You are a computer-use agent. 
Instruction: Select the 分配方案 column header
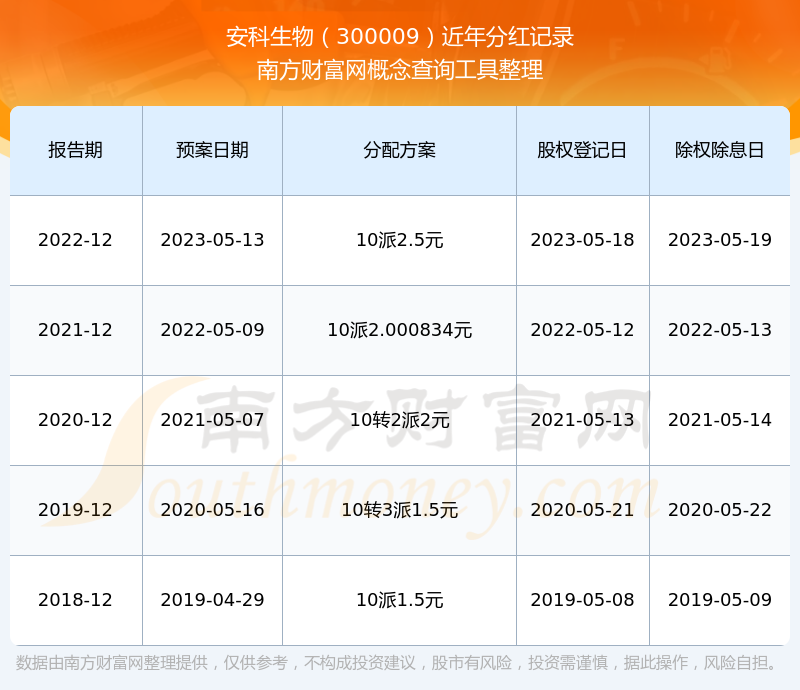point(399,150)
